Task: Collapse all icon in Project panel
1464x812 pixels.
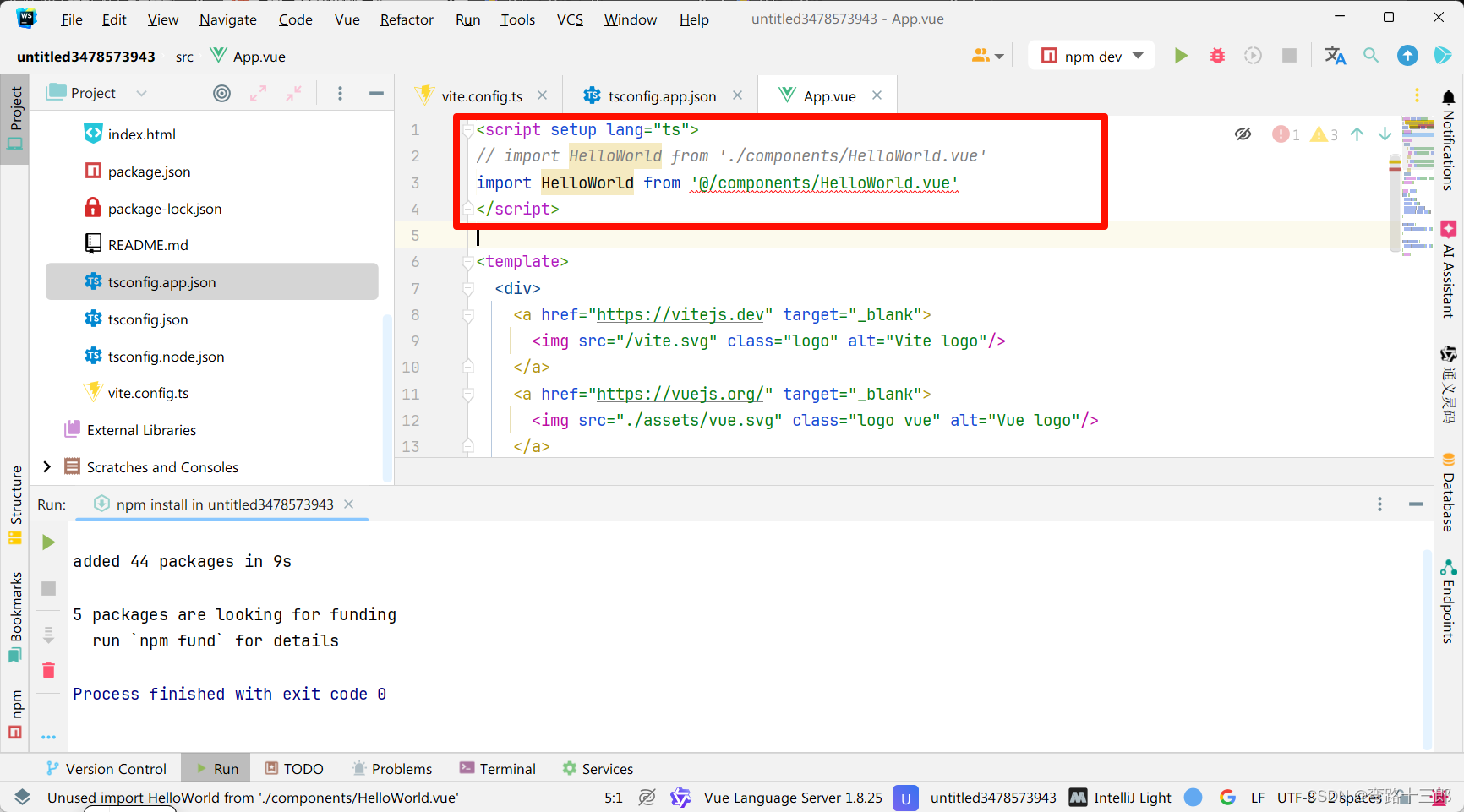Action: tap(293, 94)
